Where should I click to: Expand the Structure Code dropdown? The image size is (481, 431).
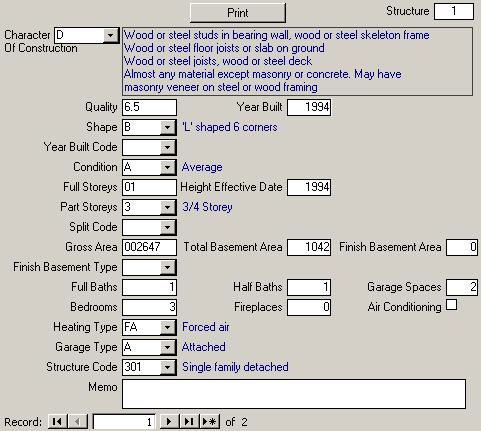point(167,367)
